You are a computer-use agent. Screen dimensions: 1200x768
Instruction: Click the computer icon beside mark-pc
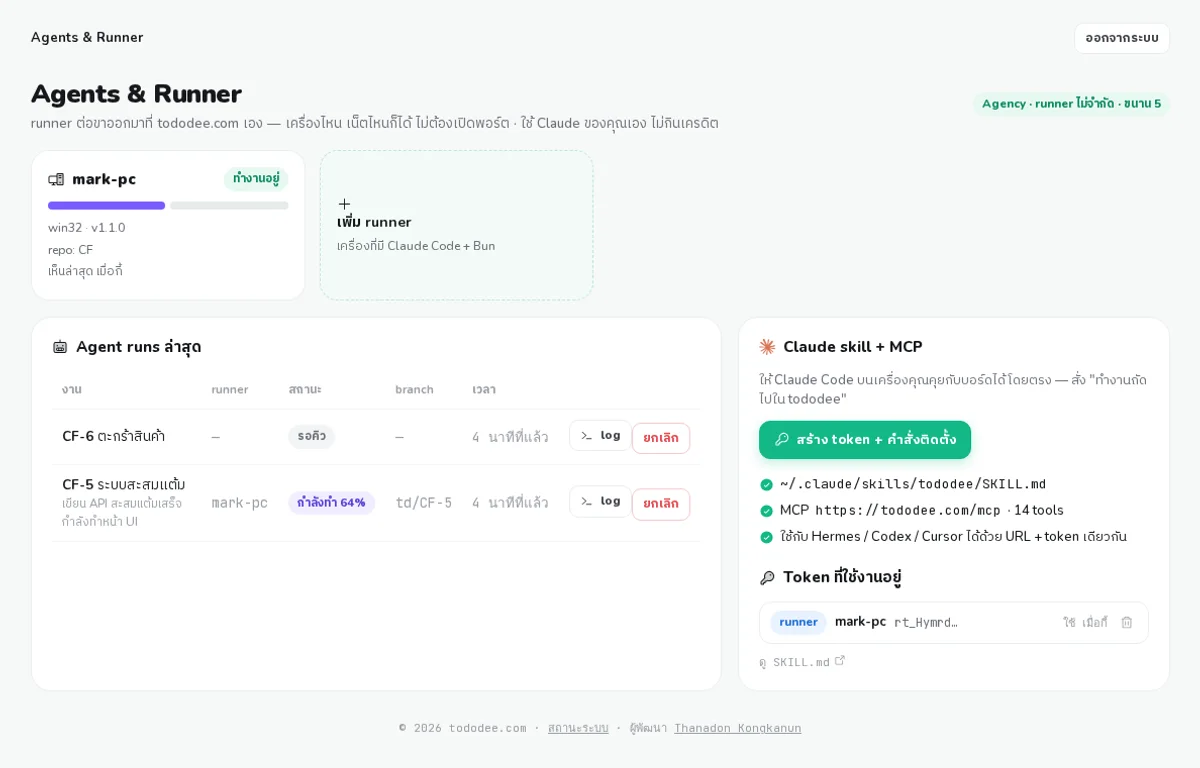pyautogui.click(x=56, y=180)
